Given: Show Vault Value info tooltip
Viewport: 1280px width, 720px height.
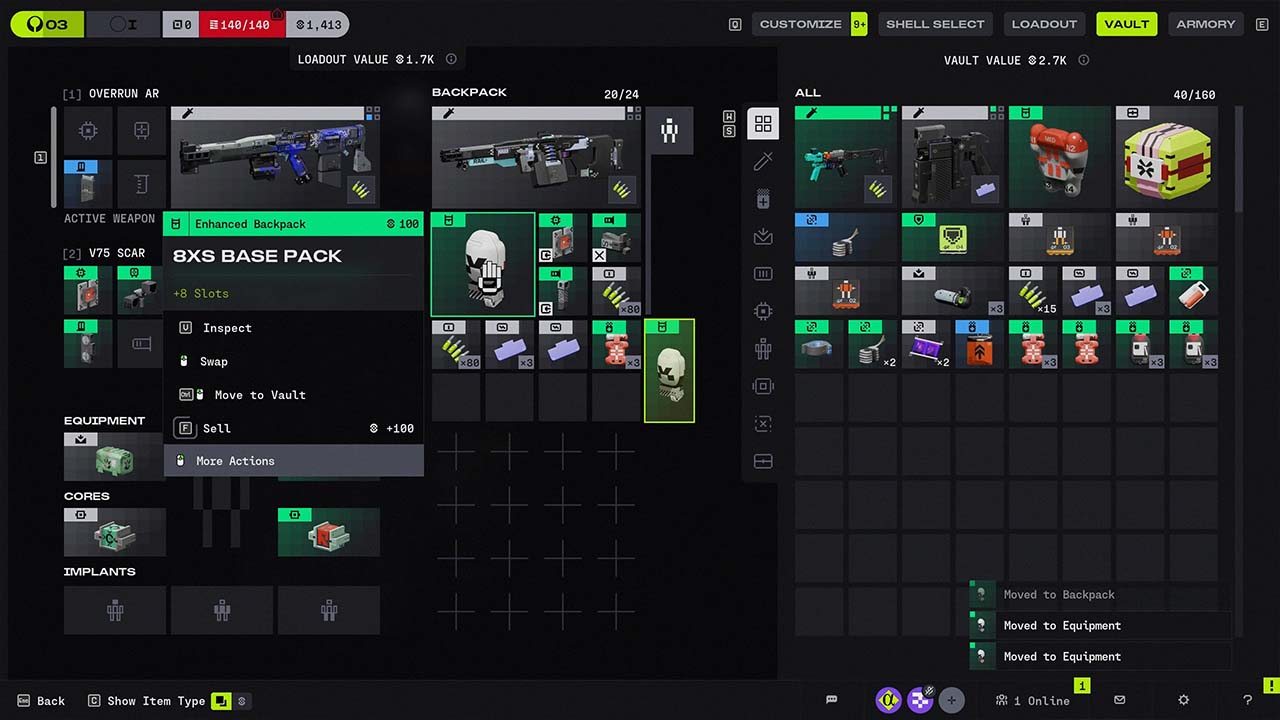Looking at the screenshot, I should click(x=1083, y=60).
